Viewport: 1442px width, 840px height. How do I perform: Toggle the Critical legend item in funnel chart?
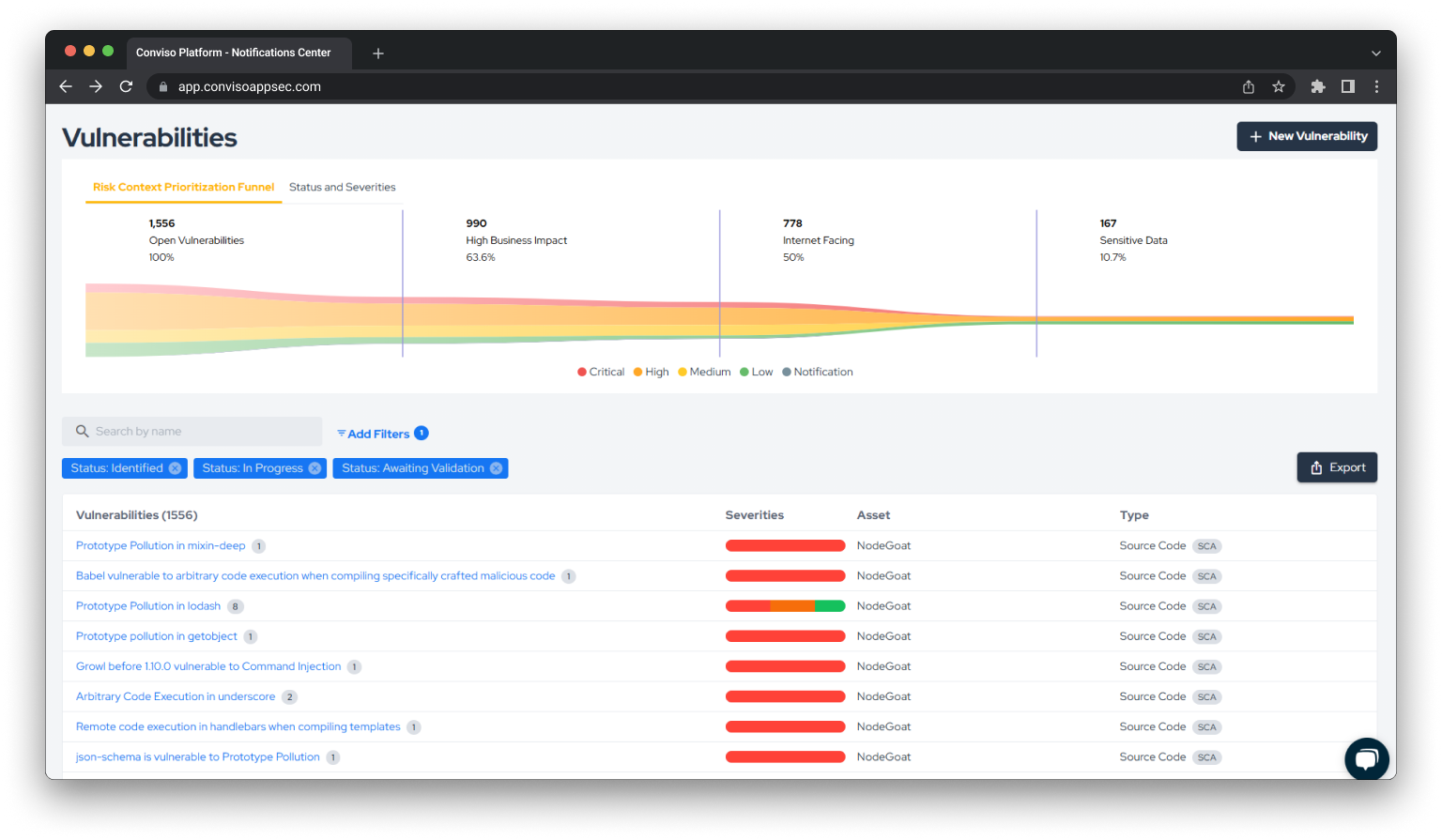601,373
